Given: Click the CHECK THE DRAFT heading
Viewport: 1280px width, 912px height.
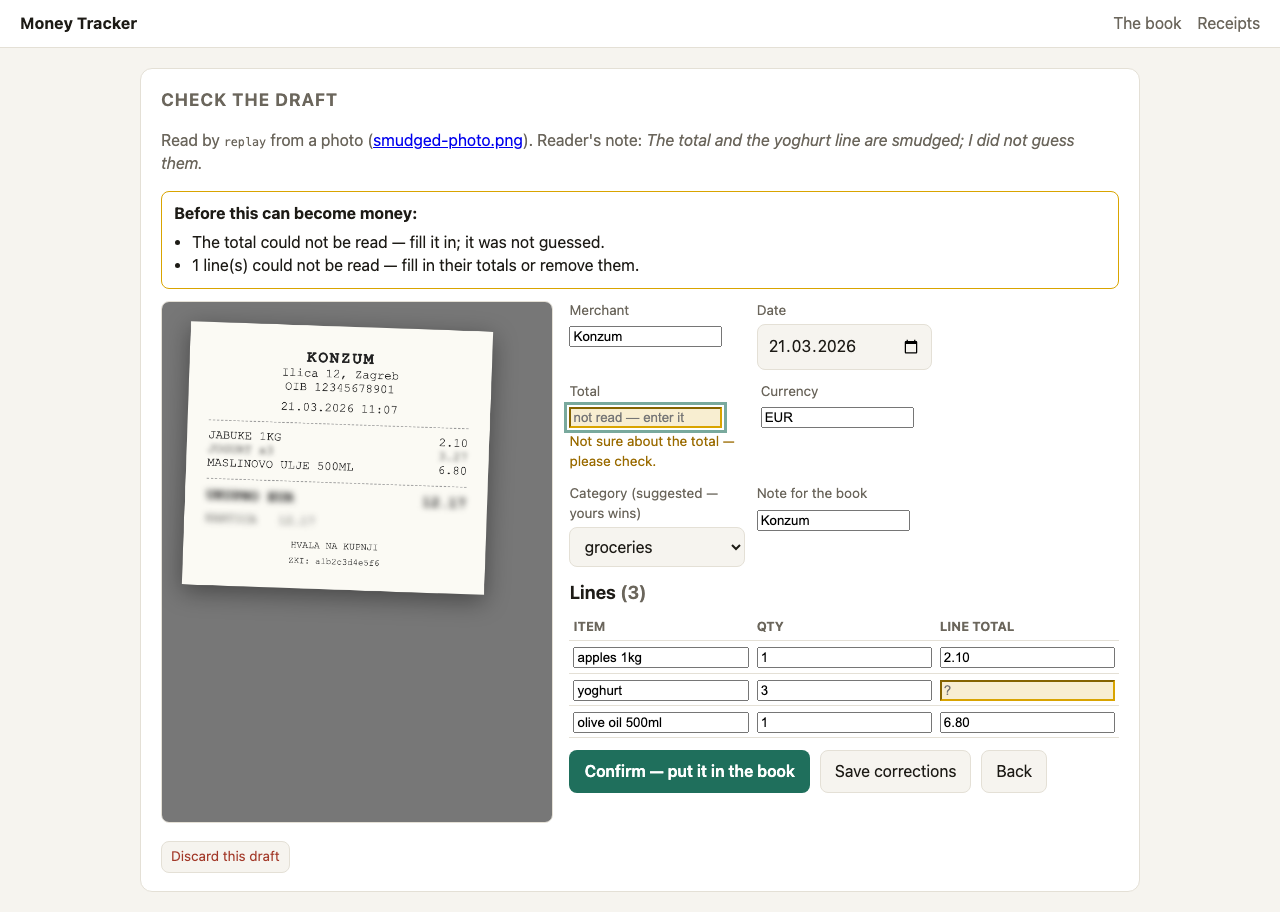Looking at the screenshot, I should 249,100.
